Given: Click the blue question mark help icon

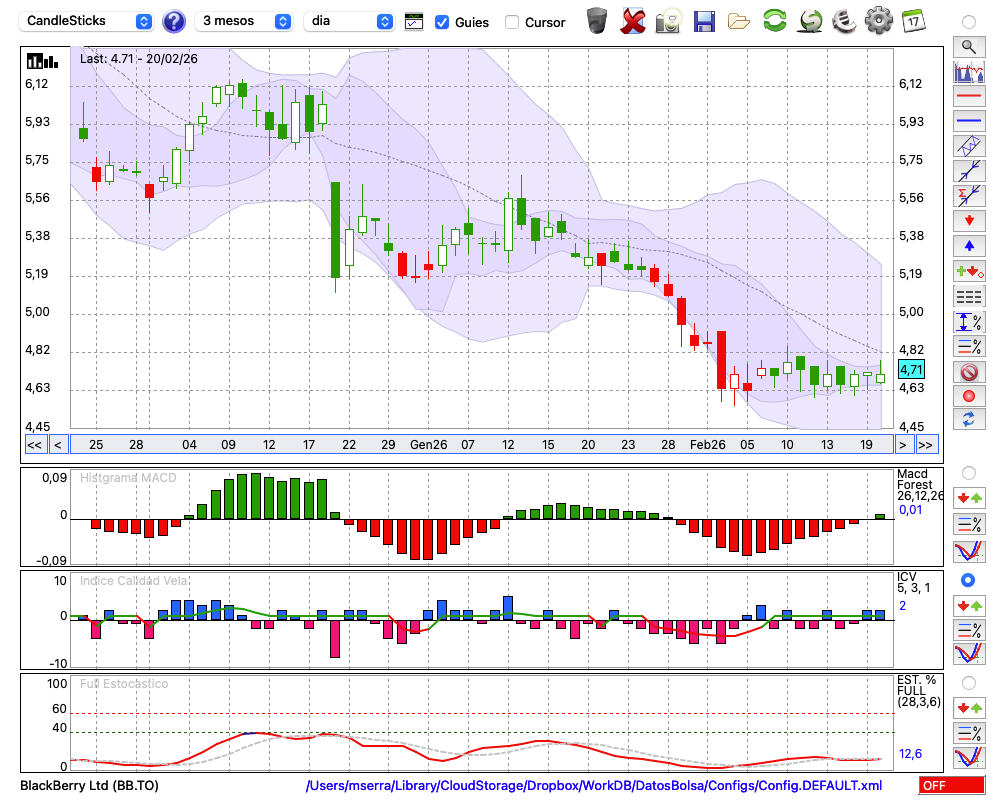Looking at the screenshot, I should 174,21.
